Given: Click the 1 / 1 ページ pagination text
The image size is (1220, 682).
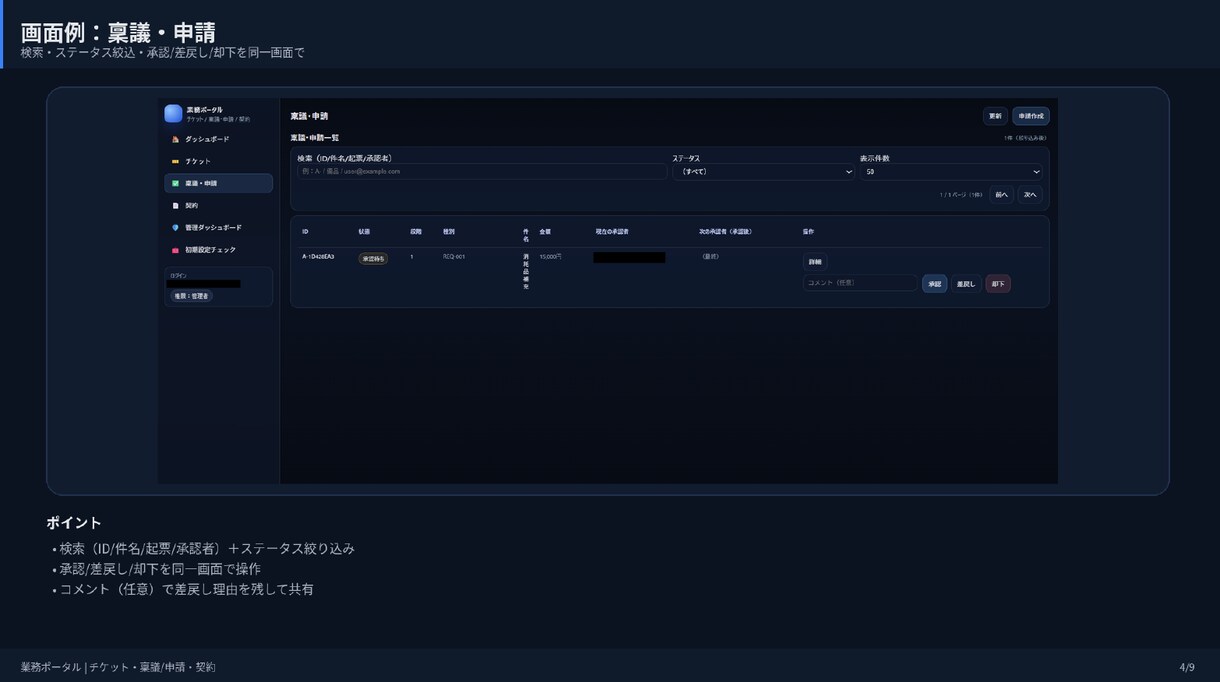Looking at the screenshot, I should (x=961, y=195).
